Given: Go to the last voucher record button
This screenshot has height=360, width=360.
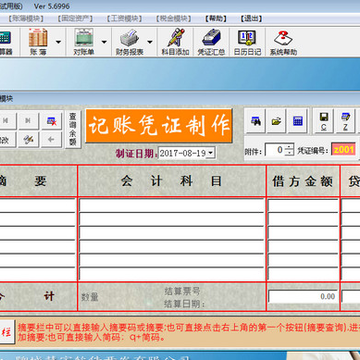Looking at the screenshot, I should tap(28, 121).
